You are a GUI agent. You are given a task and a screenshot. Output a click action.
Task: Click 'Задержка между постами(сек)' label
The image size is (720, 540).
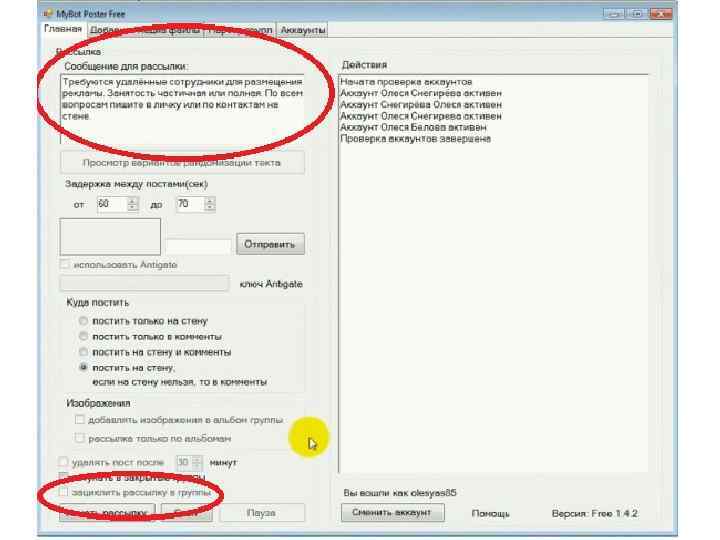click(136, 184)
